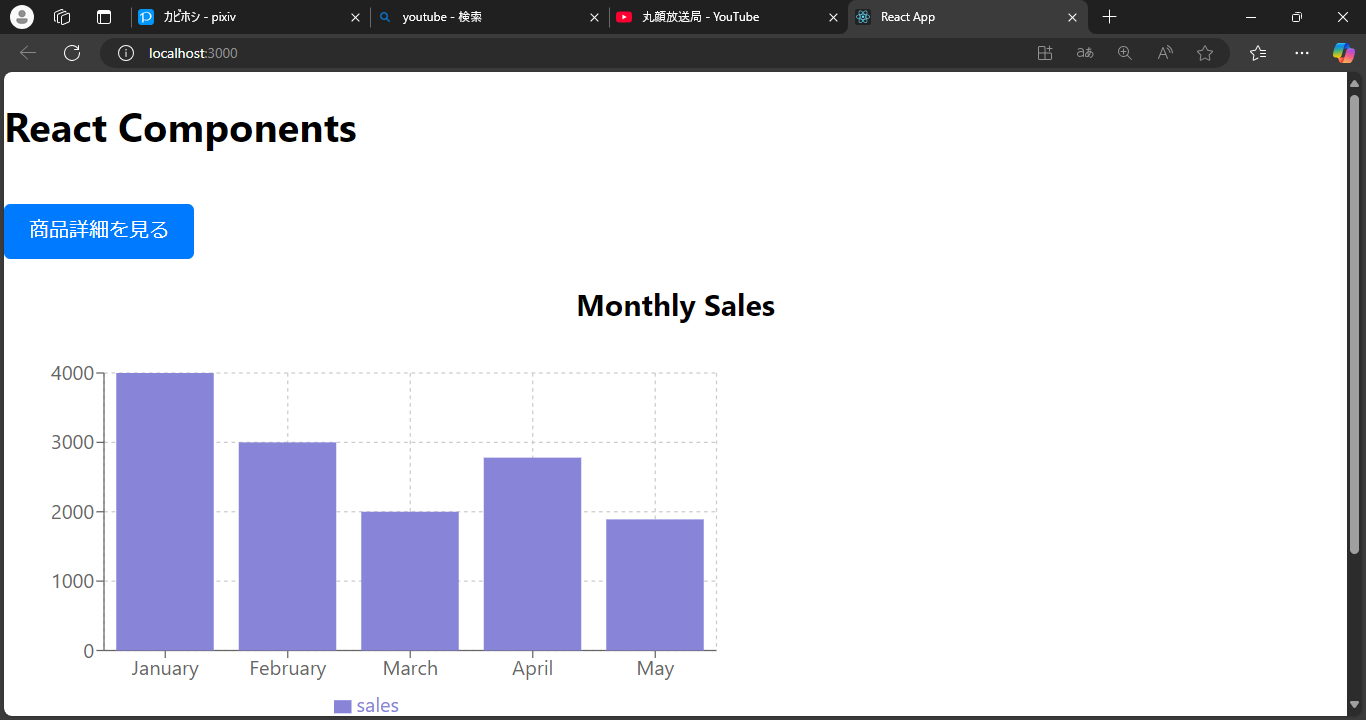Screen dimensions: 1366x720
Task: Click the site information icon
Action: click(x=126, y=53)
